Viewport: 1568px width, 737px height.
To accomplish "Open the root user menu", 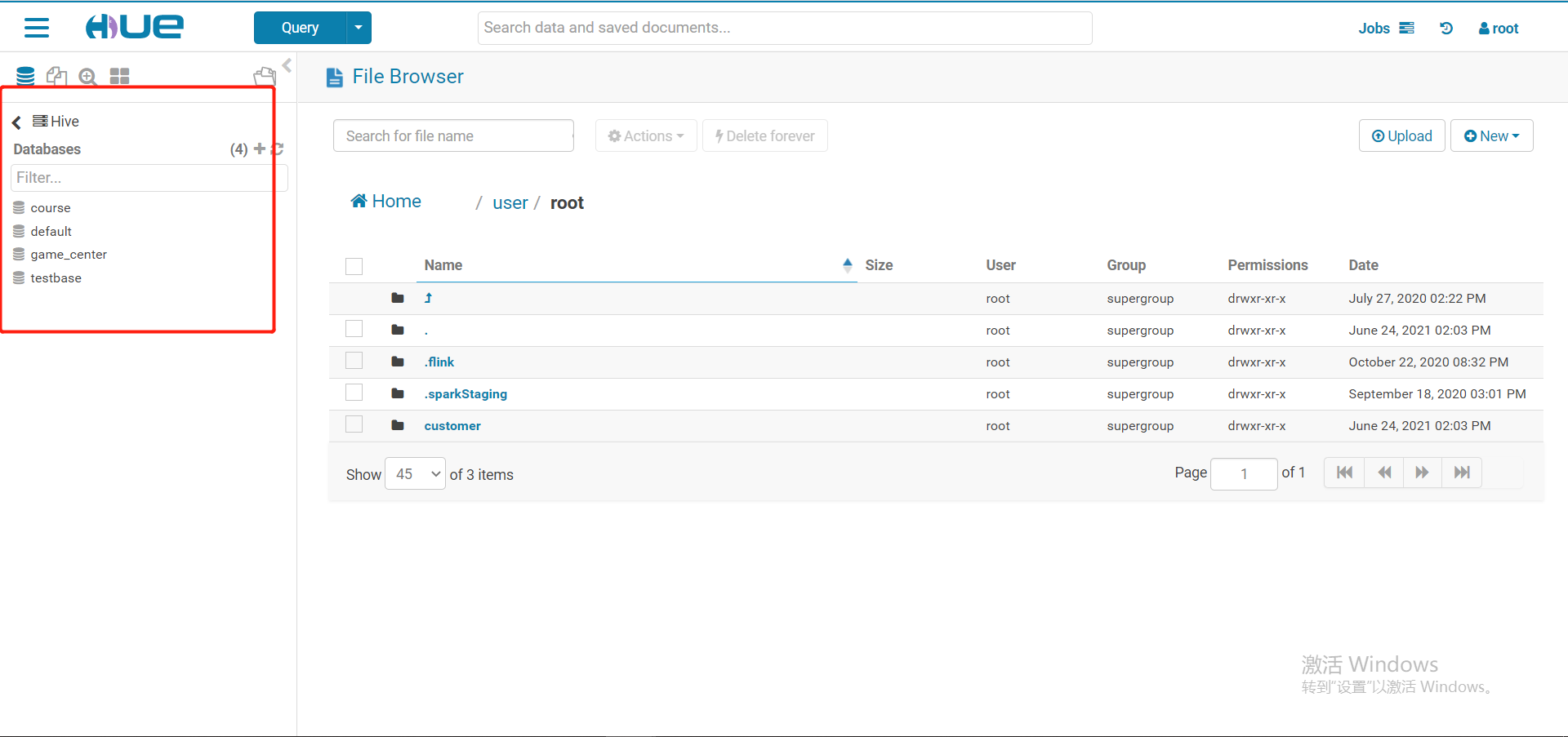I will click(x=1499, y=29).
